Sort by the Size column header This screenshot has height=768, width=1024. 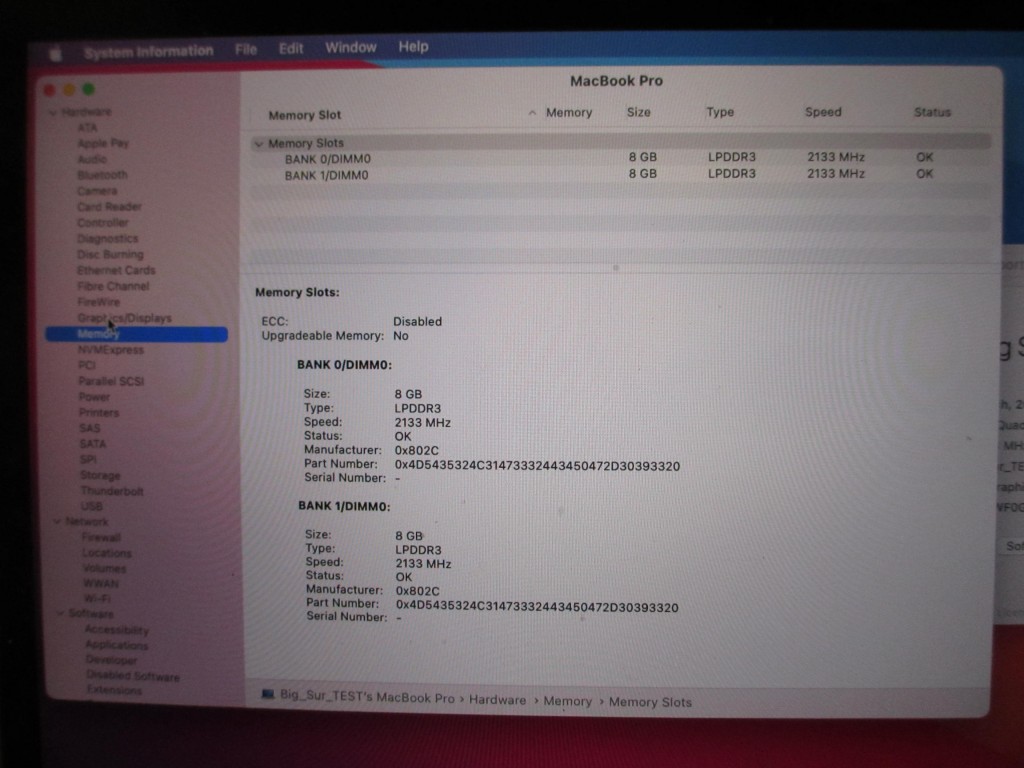pos(639,112)
